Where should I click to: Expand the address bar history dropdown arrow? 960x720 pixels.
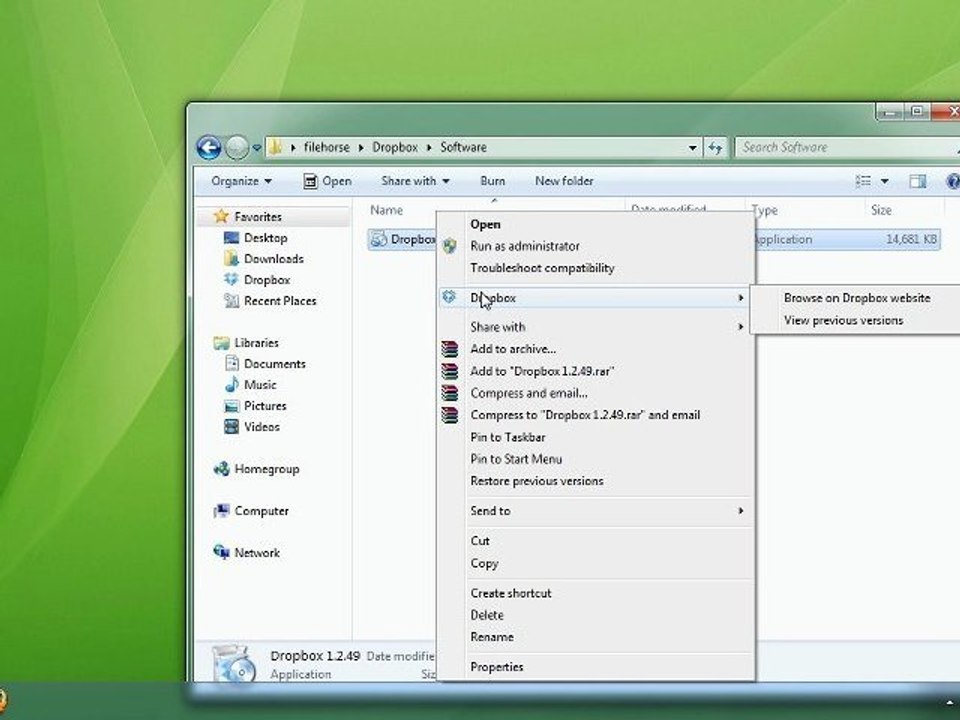tap(692, 148)
